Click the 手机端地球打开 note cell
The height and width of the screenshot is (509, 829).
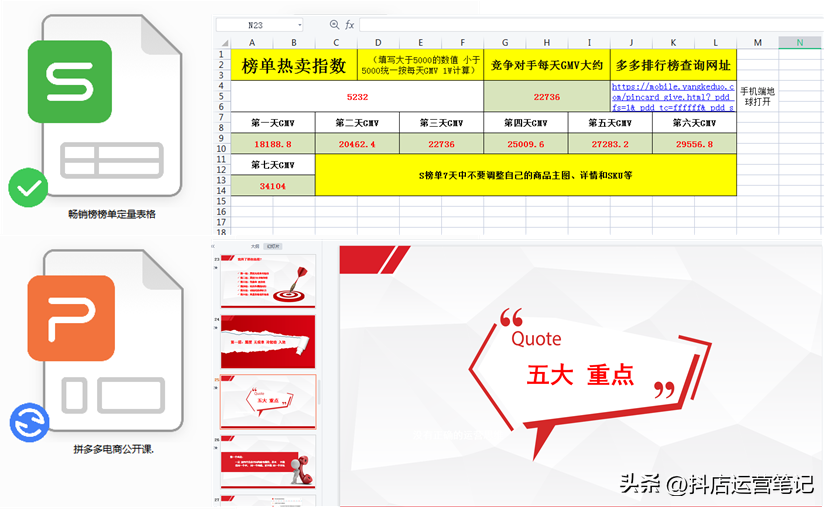click(758, 97)
